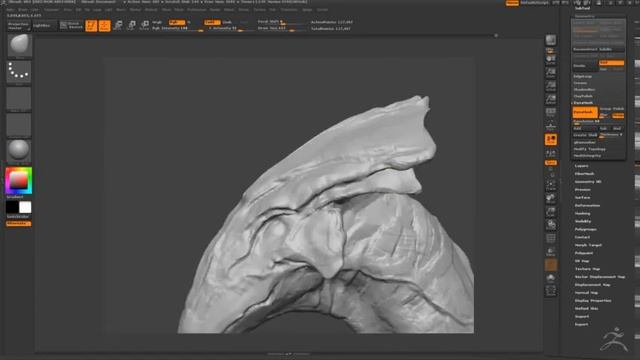Open the Document menu
640x360 pixels.
[x=51, y=9]
